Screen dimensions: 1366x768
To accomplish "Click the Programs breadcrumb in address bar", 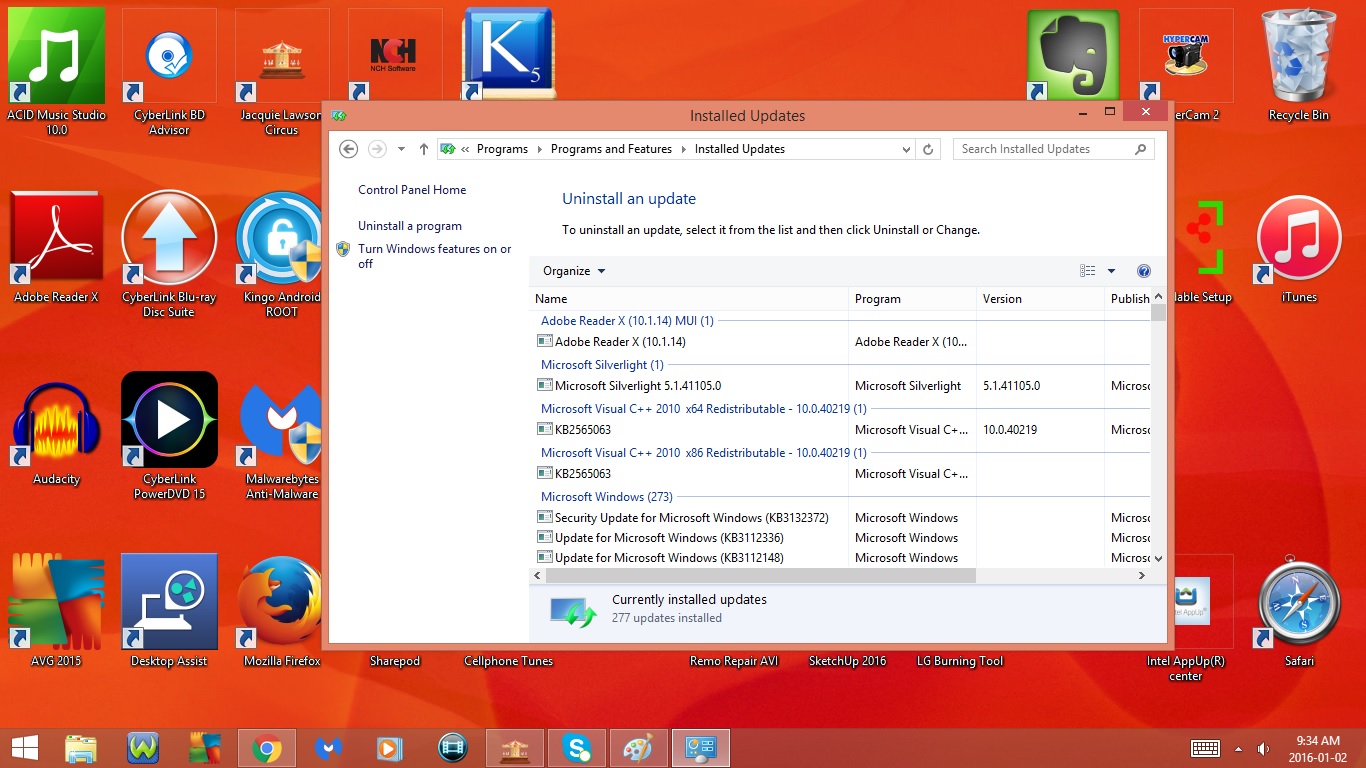I will [502, 149].
